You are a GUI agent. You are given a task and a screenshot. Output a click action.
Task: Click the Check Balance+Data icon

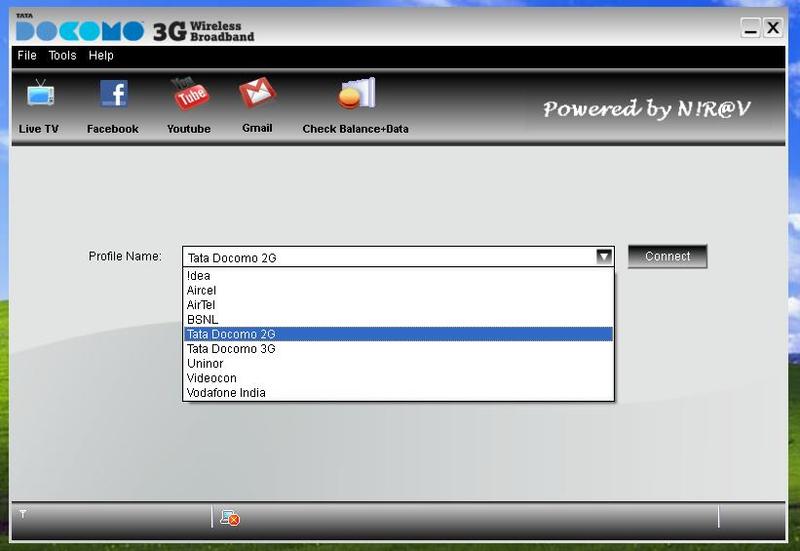pos(355,95)
